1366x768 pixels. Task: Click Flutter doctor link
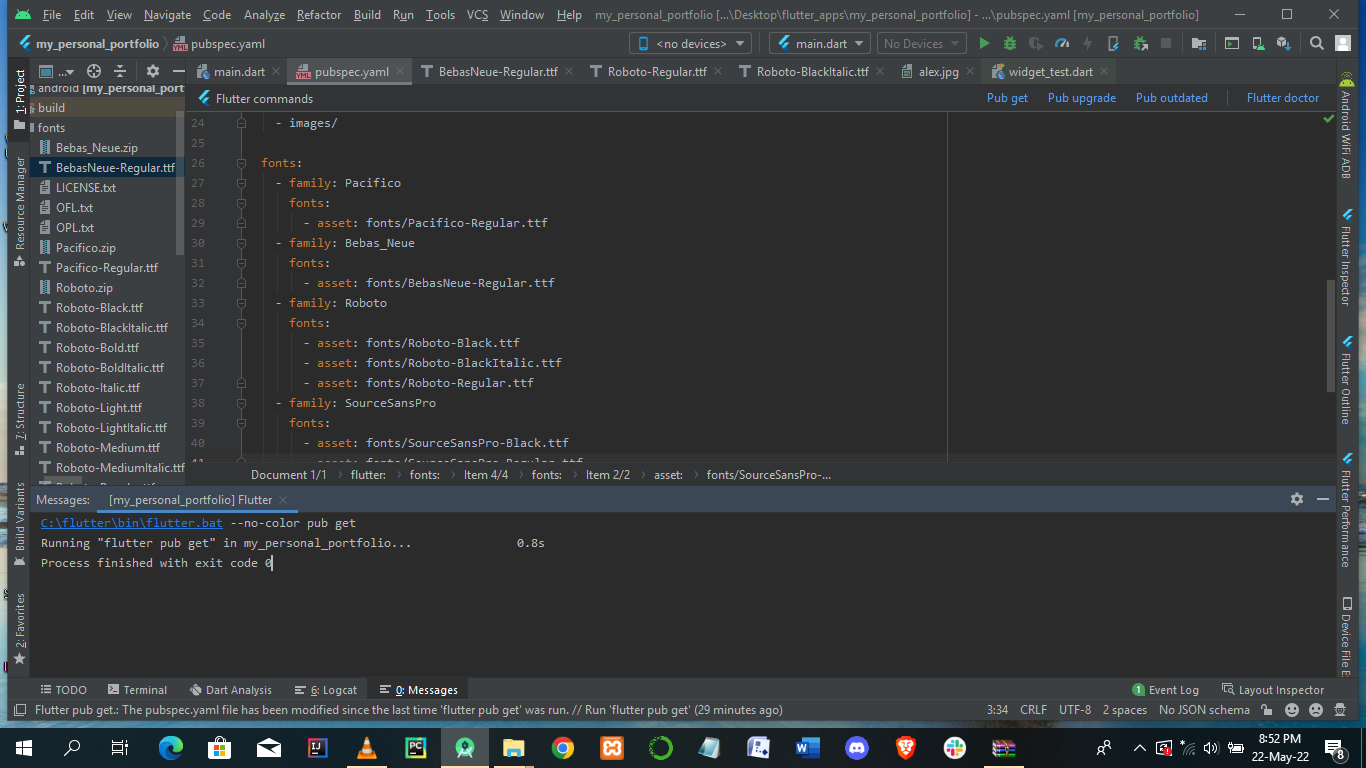pos(1283,98)
